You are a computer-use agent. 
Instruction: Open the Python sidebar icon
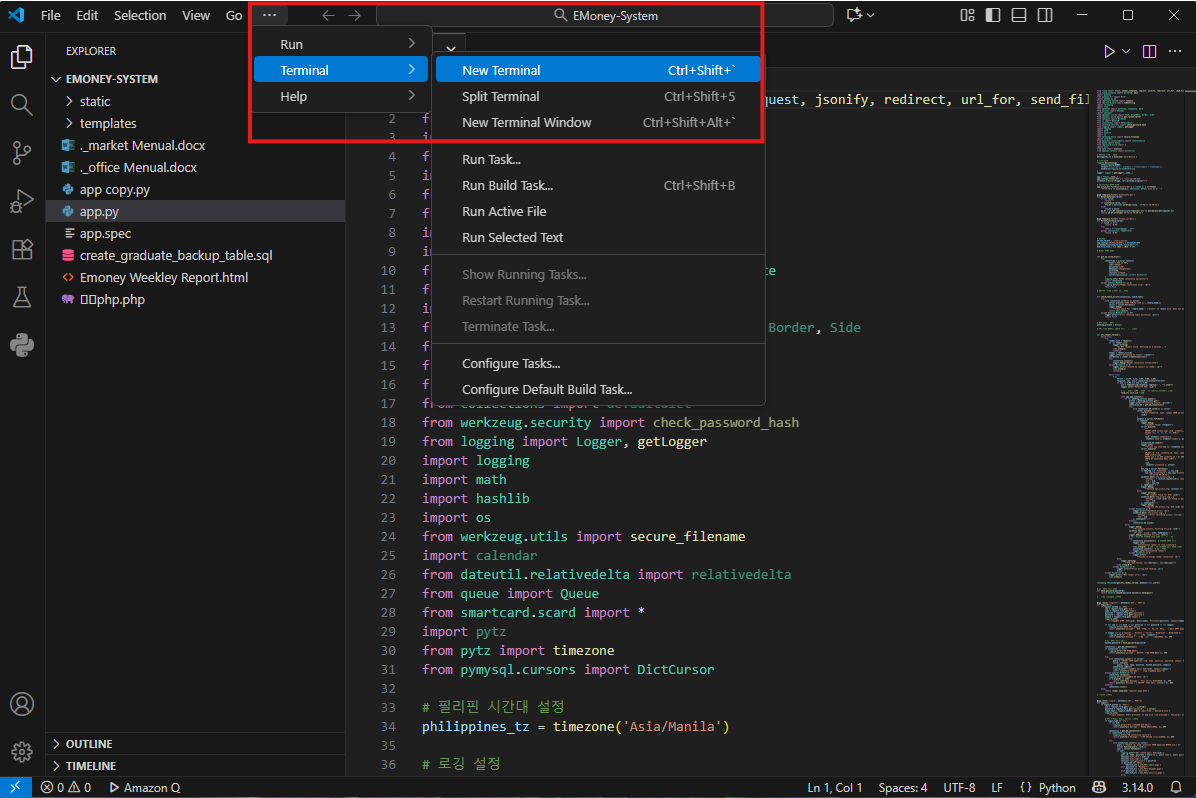22,345
